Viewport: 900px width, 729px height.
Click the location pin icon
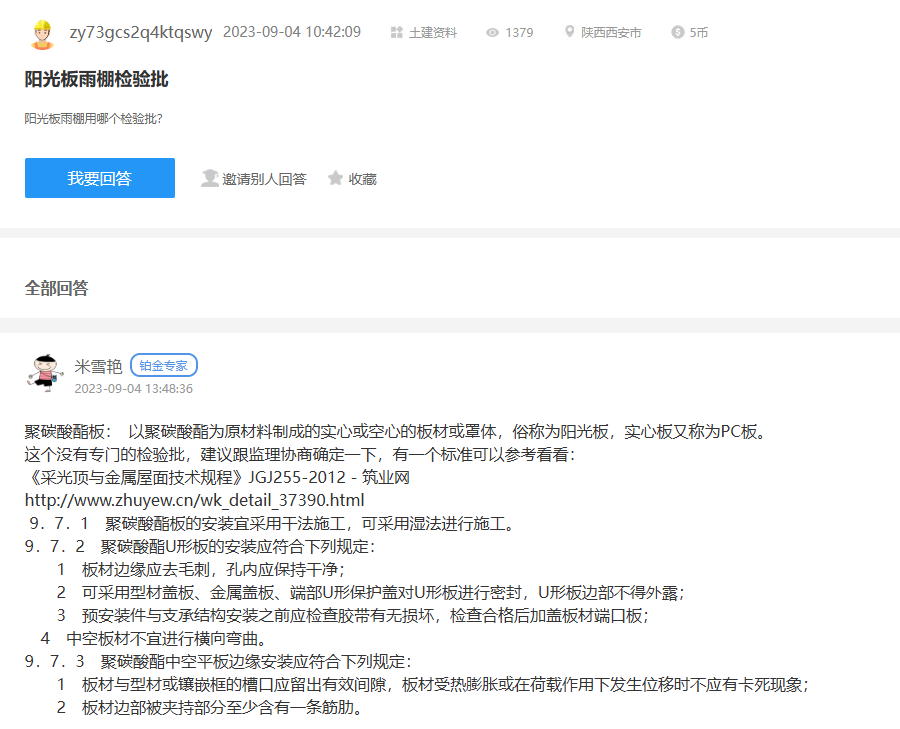tap(569, 32)
